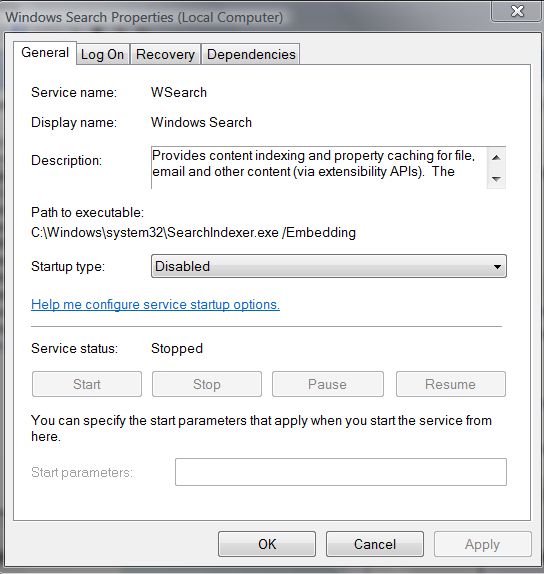Click the SearchIndexer.exe executable path text
This screenshot has width=544, height=574.
(193, 232)
